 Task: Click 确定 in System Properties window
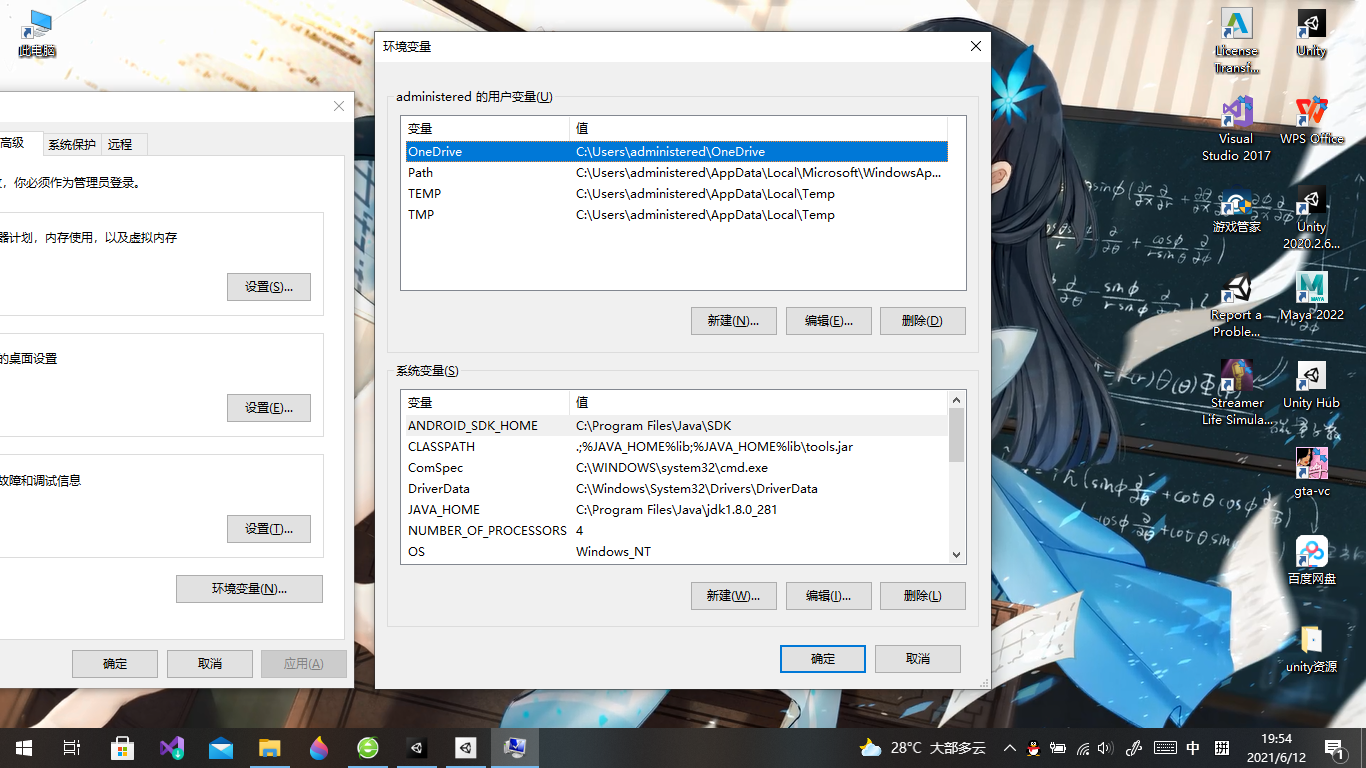click(x=115, y=664)
